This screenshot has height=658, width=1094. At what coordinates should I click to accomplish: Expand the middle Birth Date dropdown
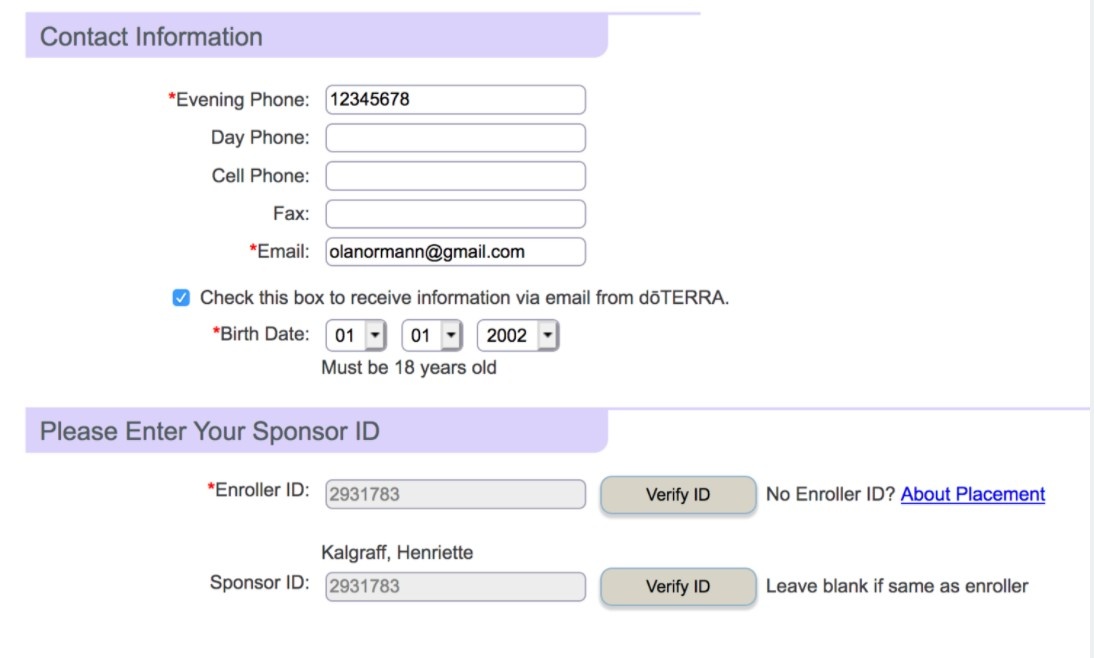433,336
